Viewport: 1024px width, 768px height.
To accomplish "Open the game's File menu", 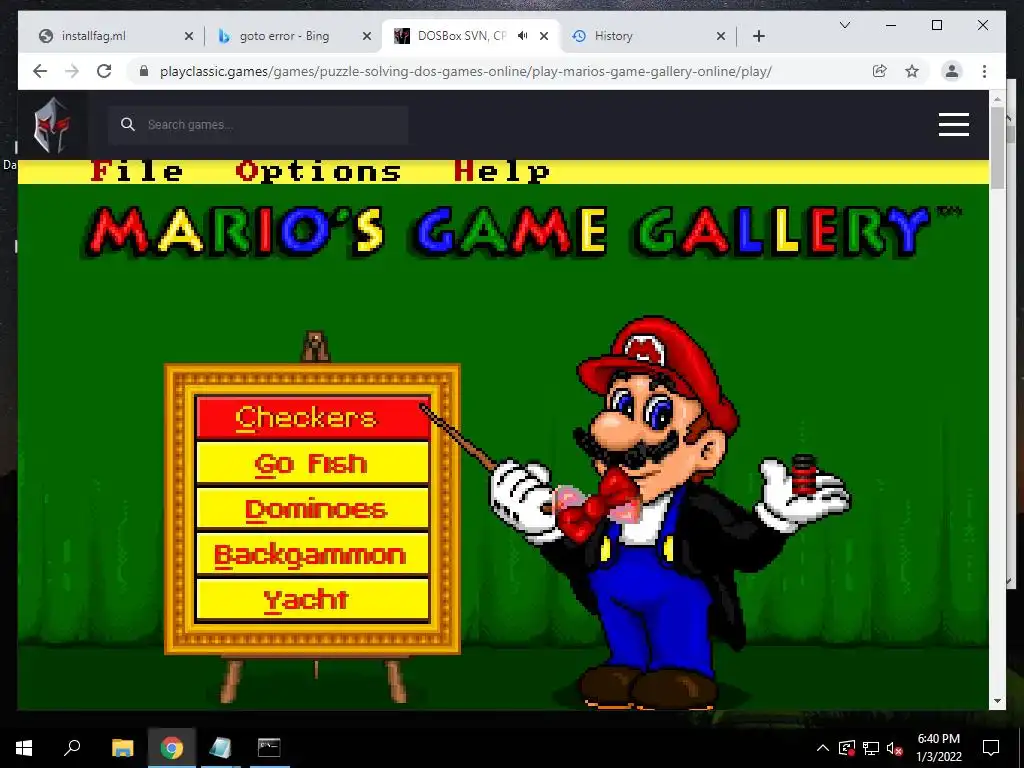I will [x=136, y=172].
